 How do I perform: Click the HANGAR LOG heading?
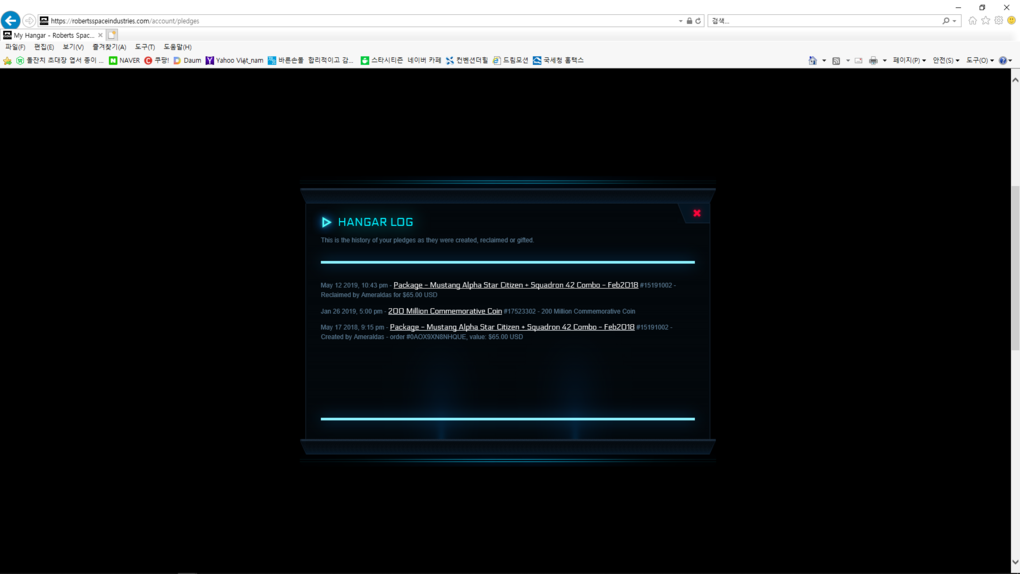[x=375, y=222]
